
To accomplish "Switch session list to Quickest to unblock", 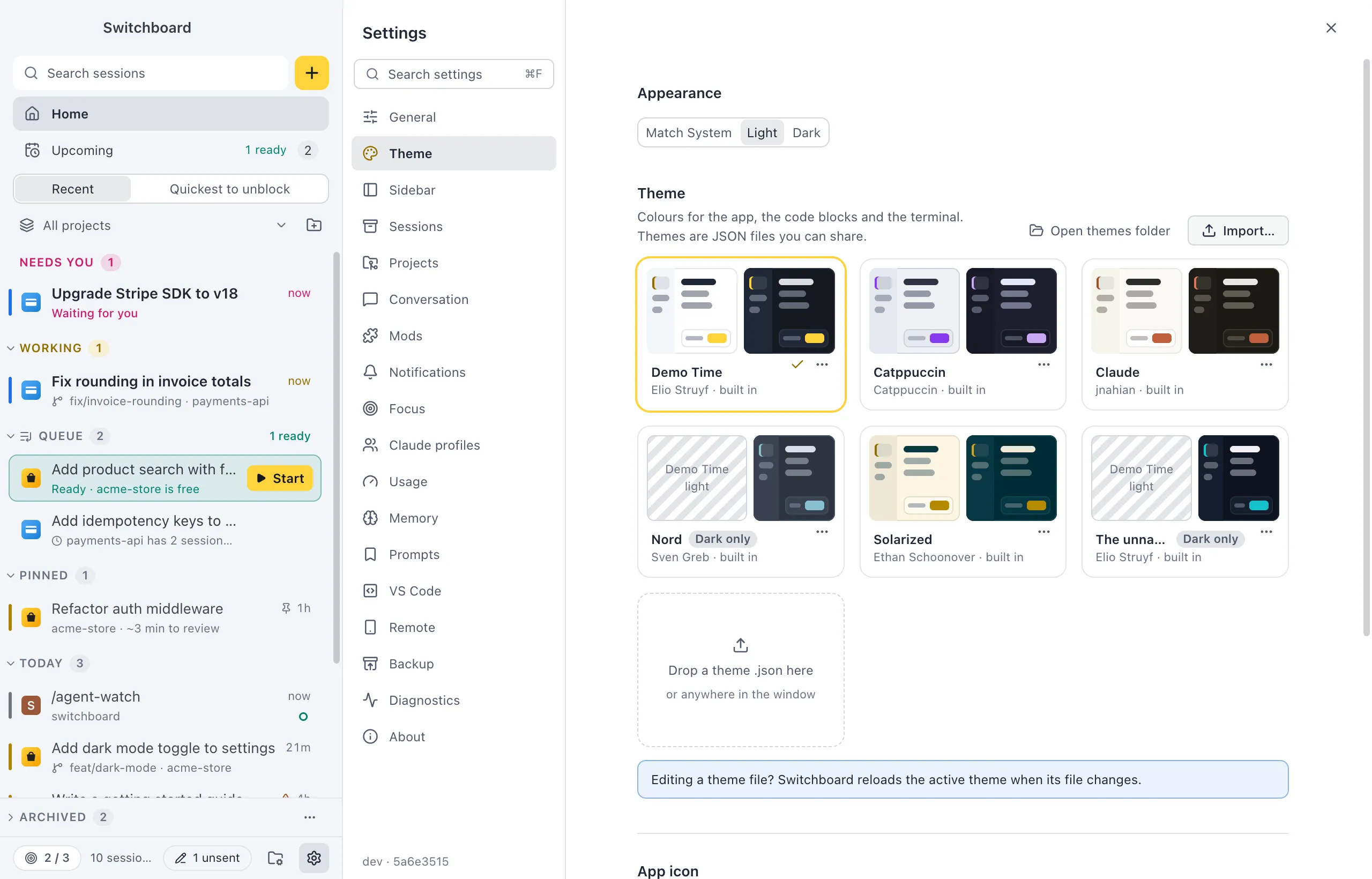I will point(229,189).
